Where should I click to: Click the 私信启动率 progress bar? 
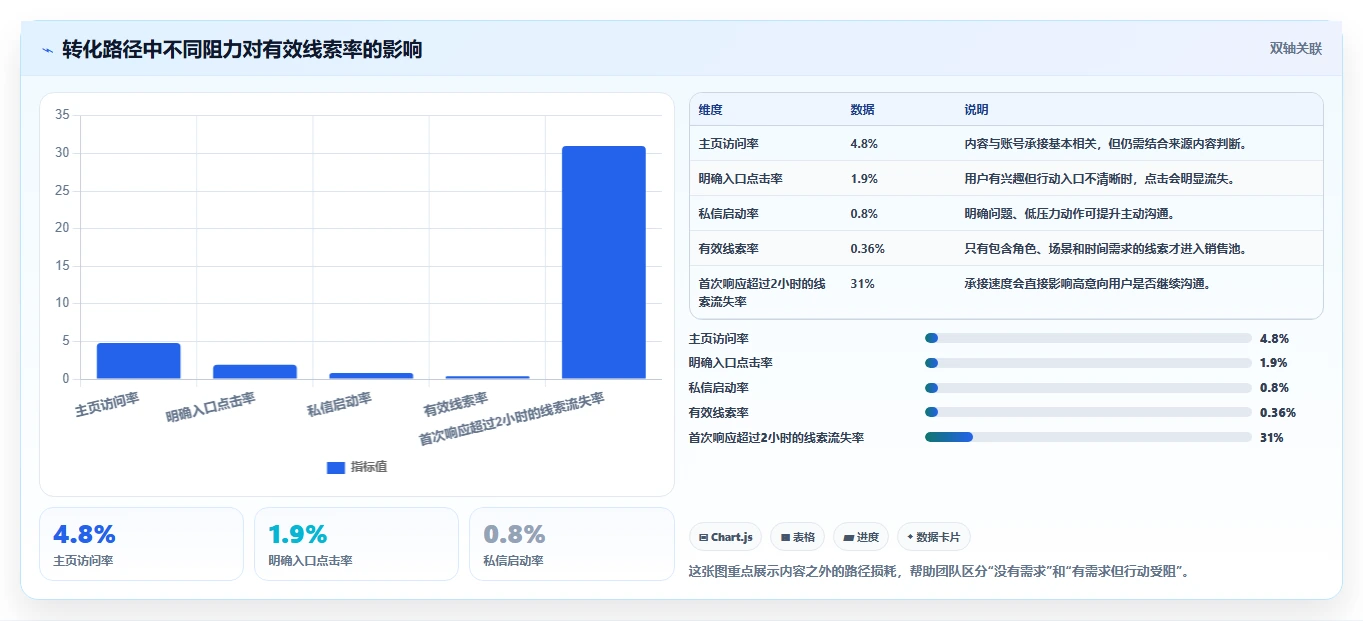pos(1088,388)
